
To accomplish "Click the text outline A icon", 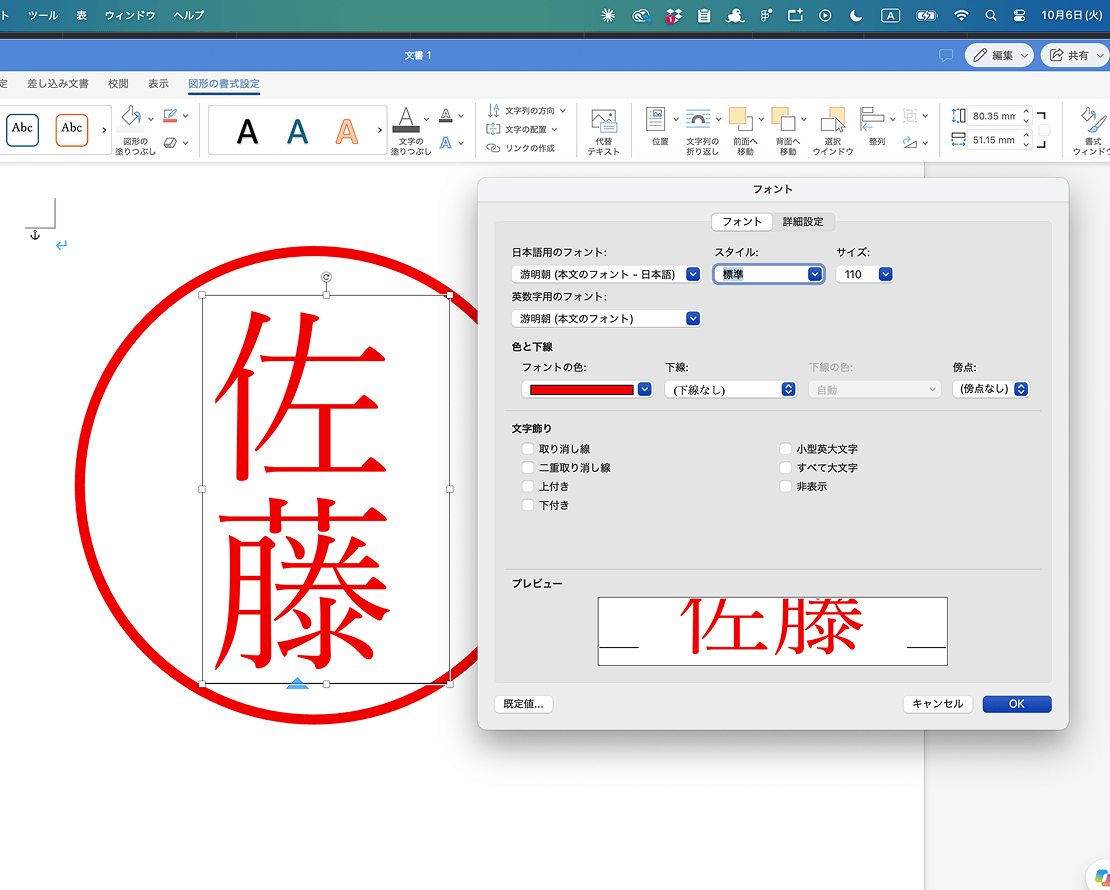I will tap(446, 115).
